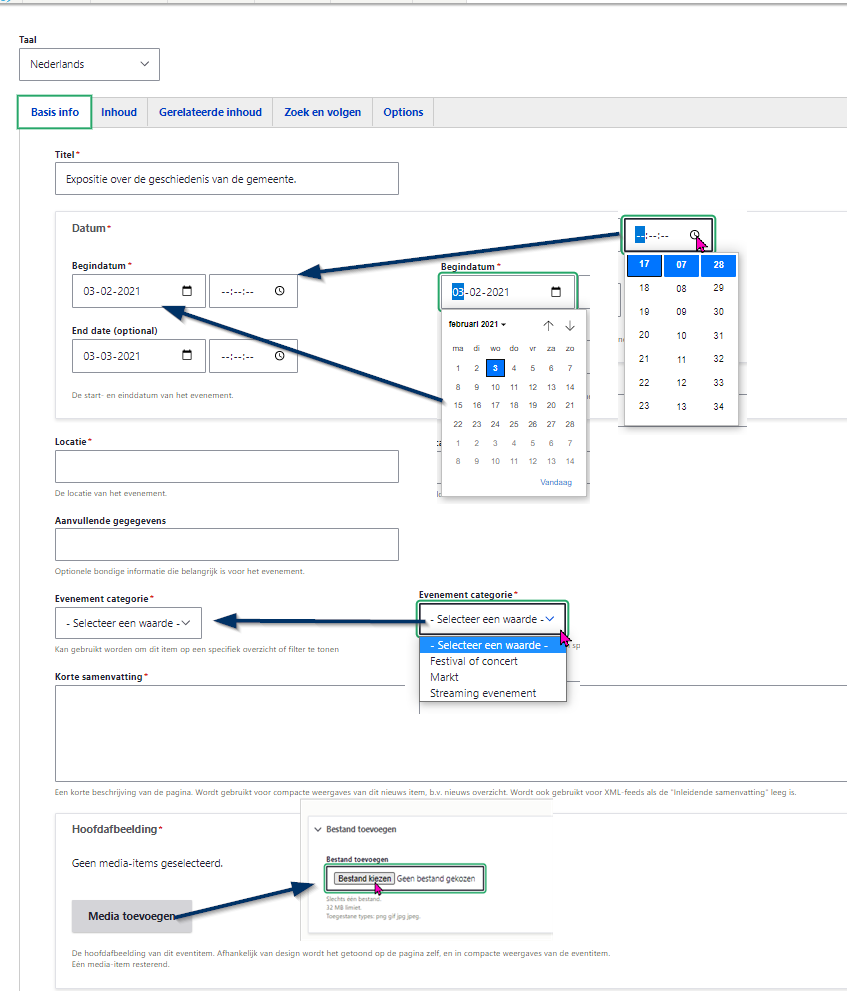Expand the februari 2021 month selector
This screenshot has width=847, height=991.
point(477,325)
